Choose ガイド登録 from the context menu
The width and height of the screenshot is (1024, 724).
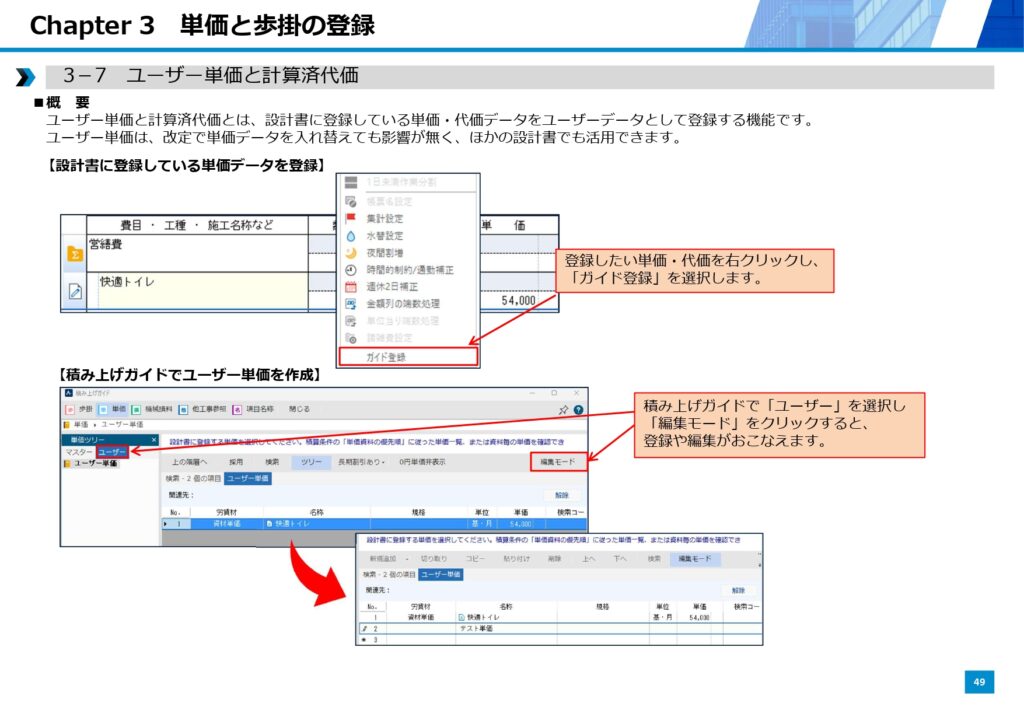[x=386, y=356]
